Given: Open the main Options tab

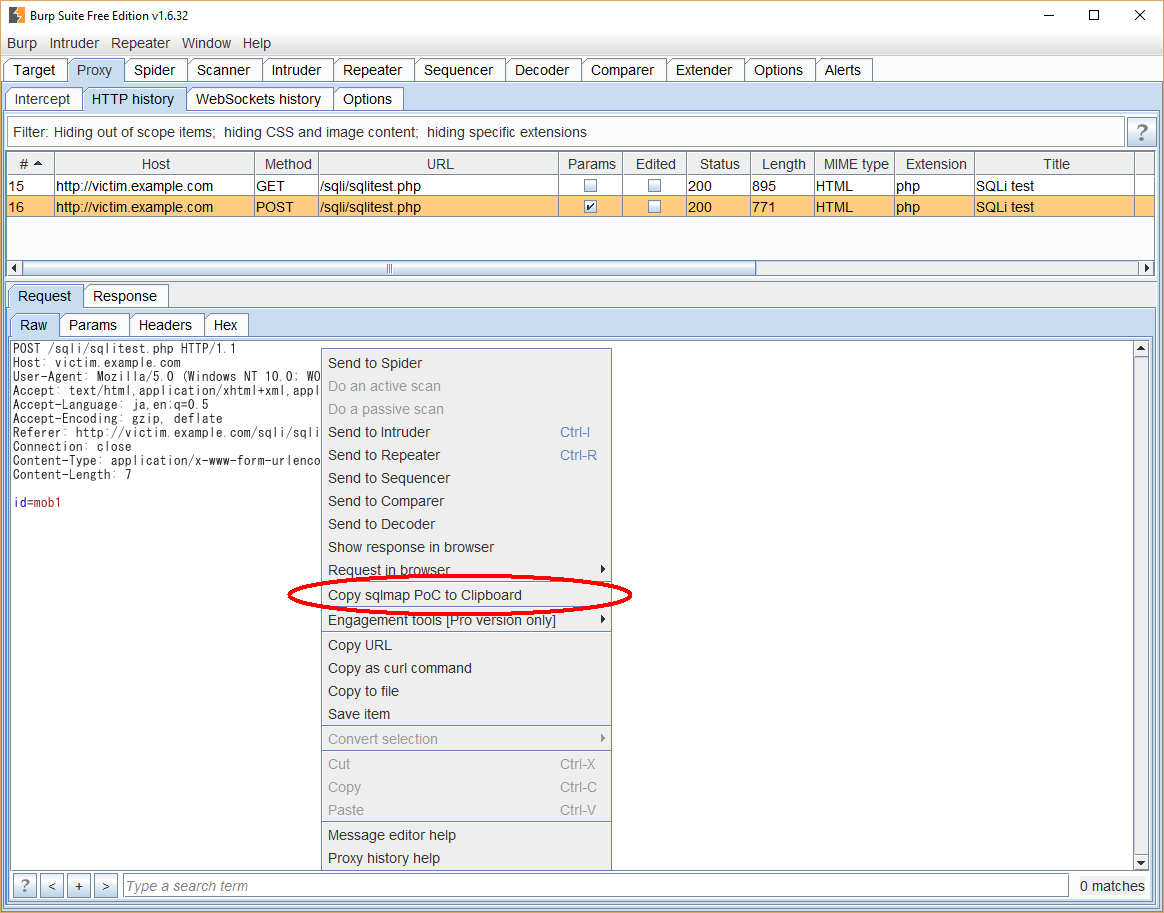Looking at the screenshot, I should click(x=778, y=70).
